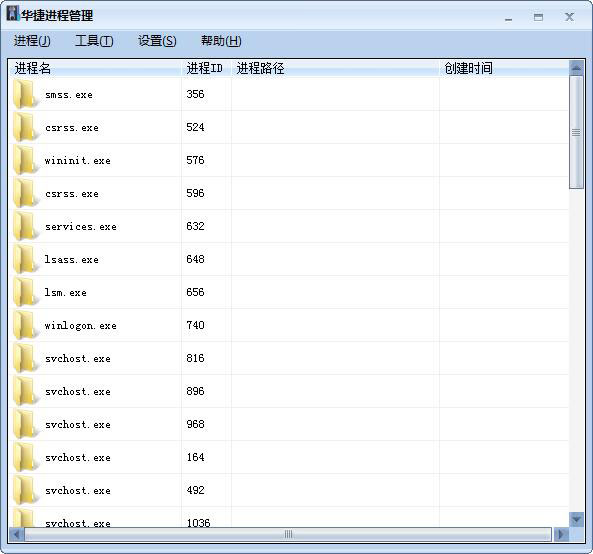
Task: Select the services.exe process name
Action: click(81, 227)
